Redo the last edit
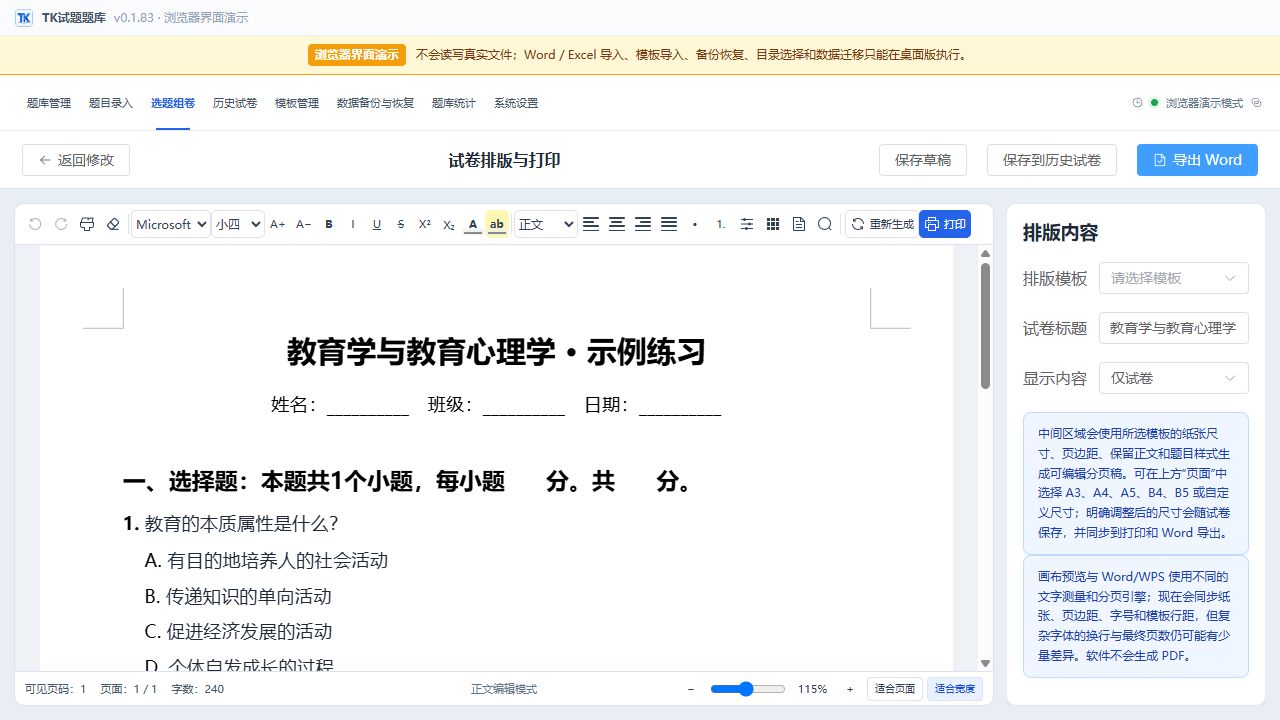 (61, 224)
